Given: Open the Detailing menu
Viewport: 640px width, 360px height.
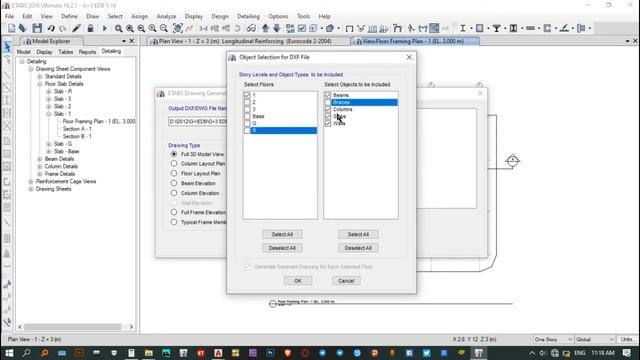Looking at the screenshot, I should point(248,16).
